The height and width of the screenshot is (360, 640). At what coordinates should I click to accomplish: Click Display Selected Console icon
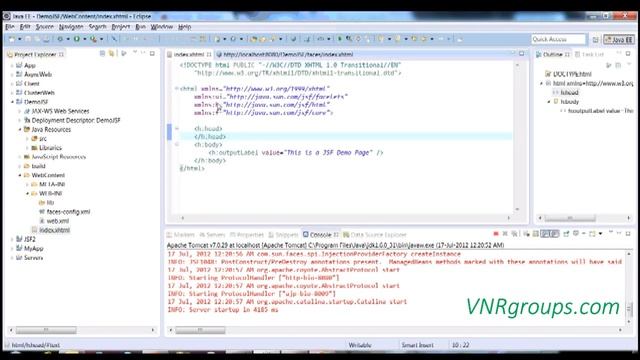click(x=576, y=234)
